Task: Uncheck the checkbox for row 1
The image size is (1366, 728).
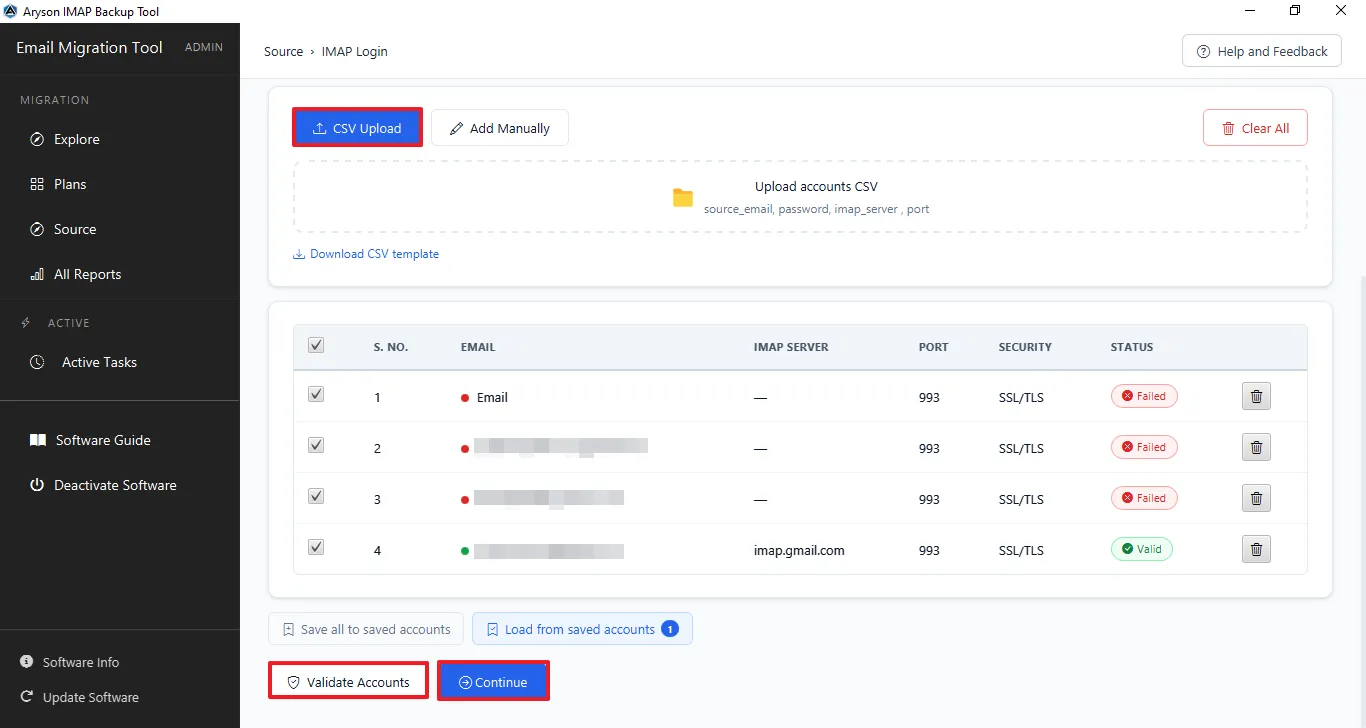Action: pyautogui.click(x=316, y=395)
